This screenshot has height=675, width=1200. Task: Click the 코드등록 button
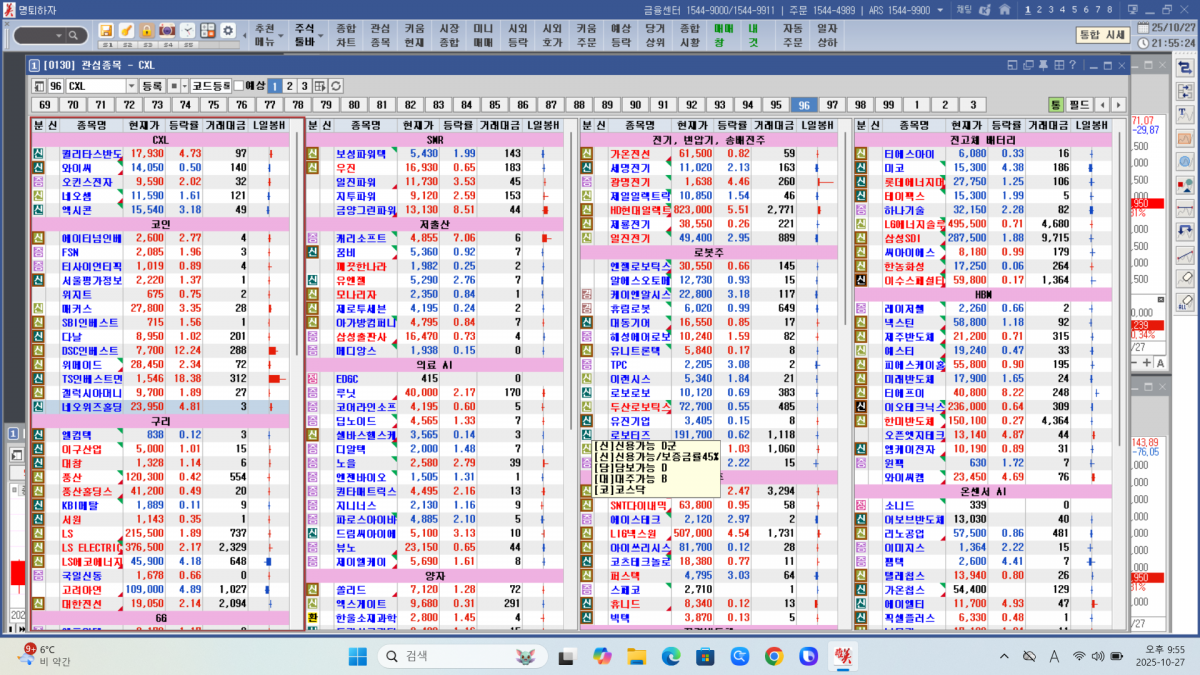coord(210,86)
